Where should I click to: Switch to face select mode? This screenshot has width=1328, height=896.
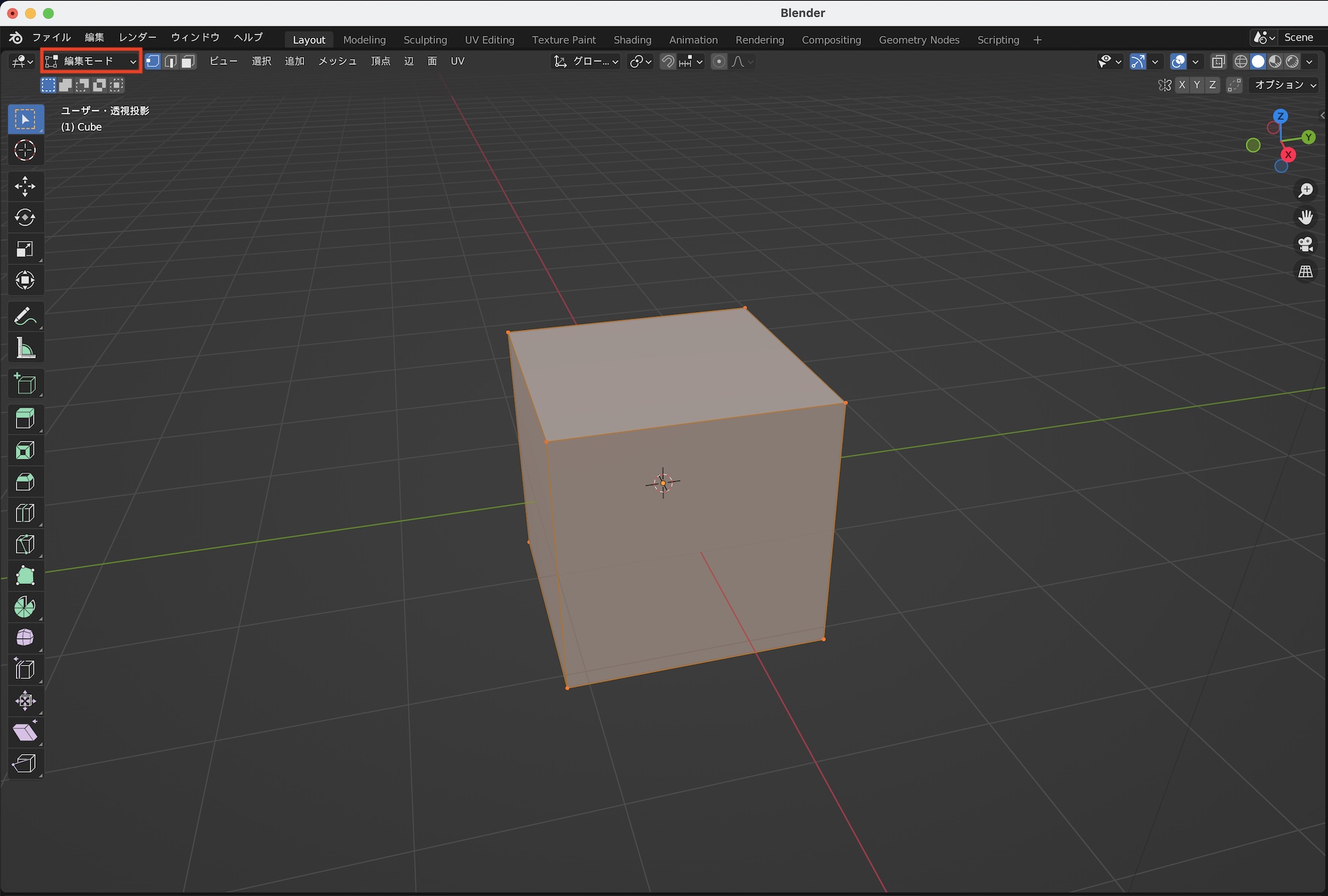[x=188, y=61]
